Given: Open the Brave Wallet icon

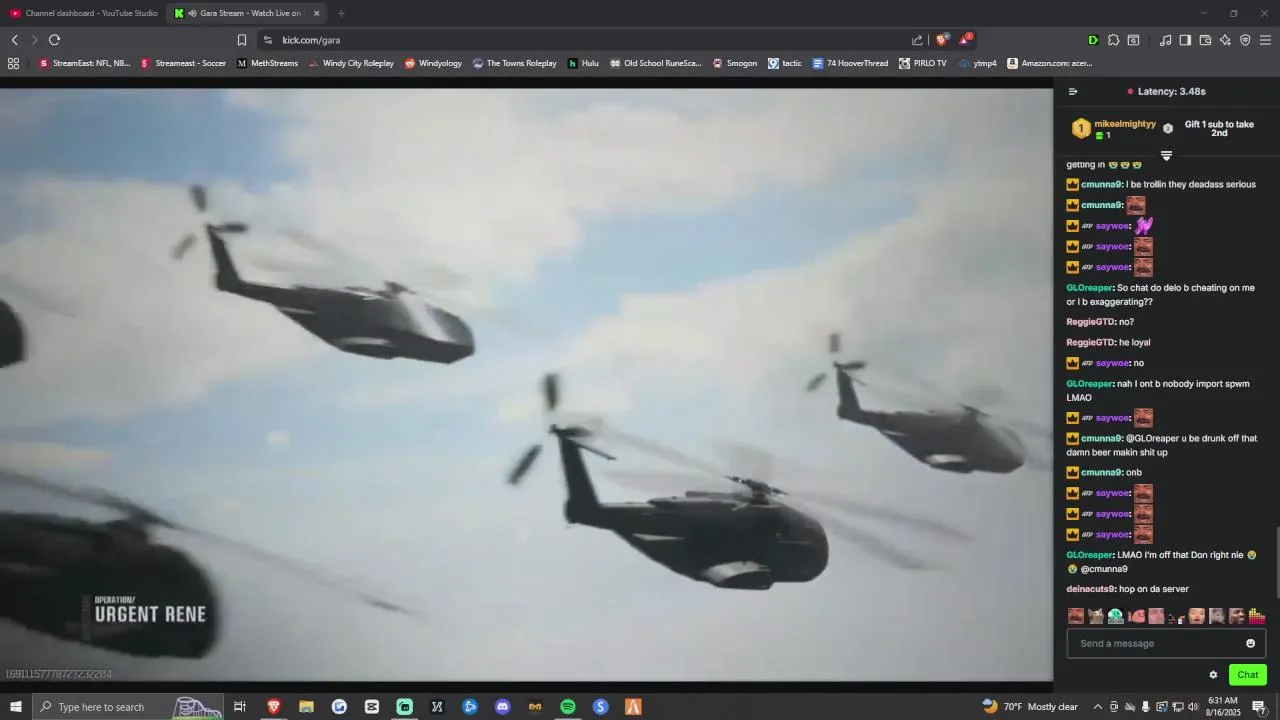Looking at the screenshot, I should coord(1205,40).
